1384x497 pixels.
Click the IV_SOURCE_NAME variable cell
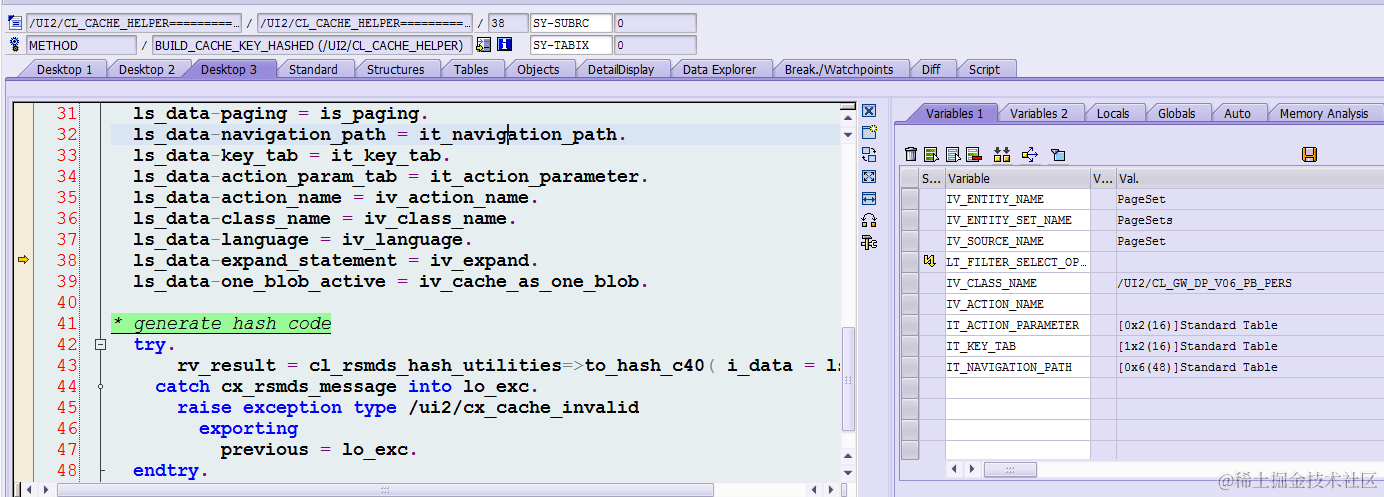pyautogui.click(x=1017, y=241)
